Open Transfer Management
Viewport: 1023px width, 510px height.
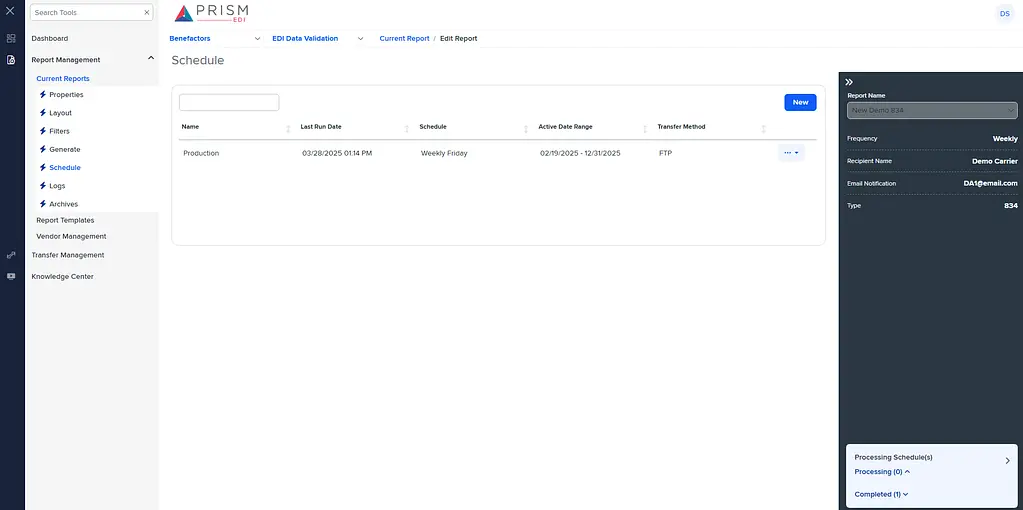68,255
